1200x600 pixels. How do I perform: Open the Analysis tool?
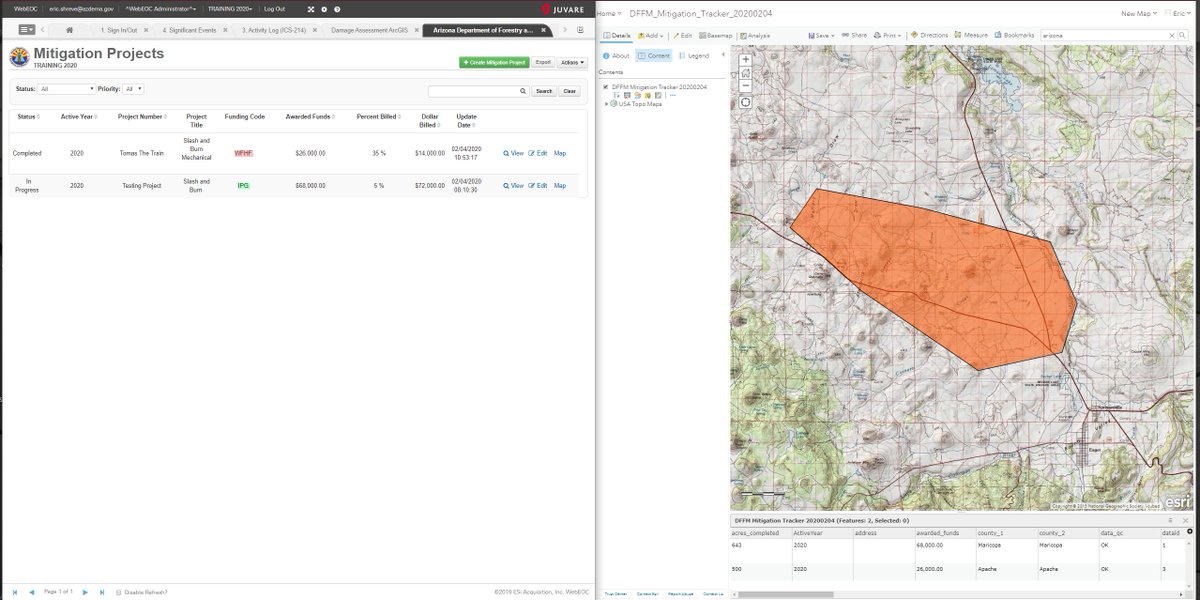(x=756, y=35)
